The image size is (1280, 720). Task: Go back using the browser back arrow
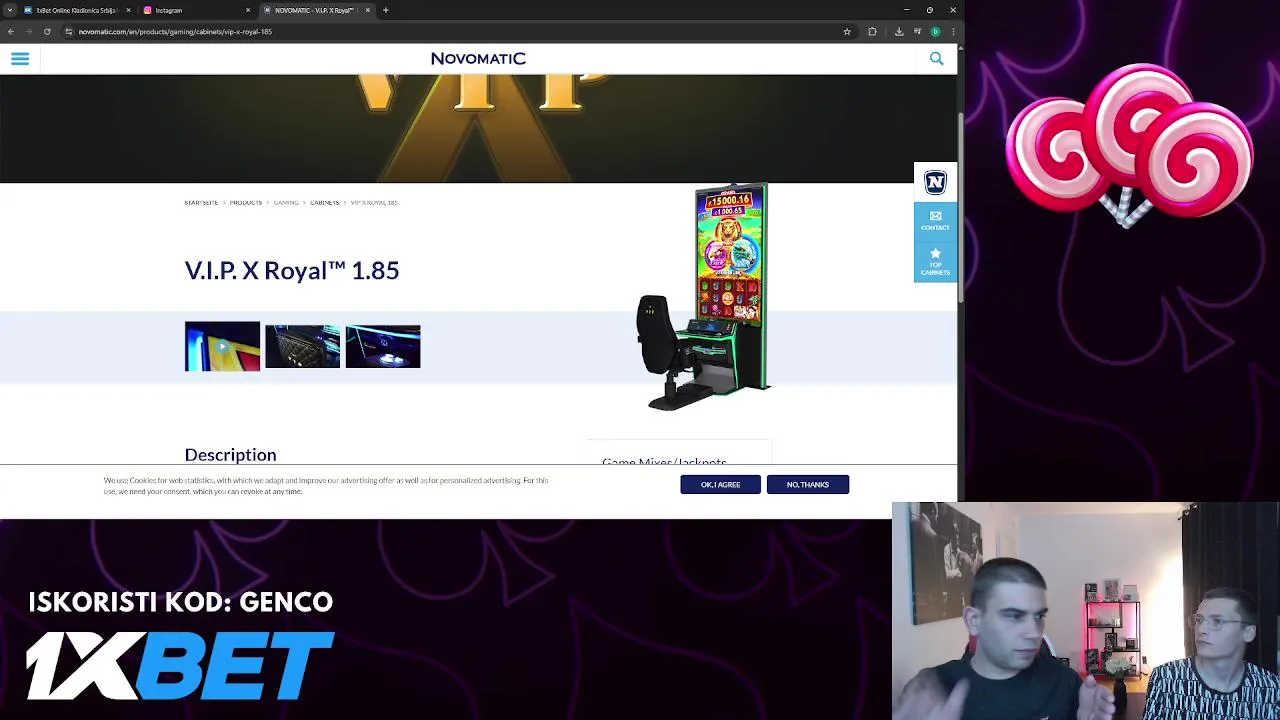pyautogui.click(x=11, y=31)
